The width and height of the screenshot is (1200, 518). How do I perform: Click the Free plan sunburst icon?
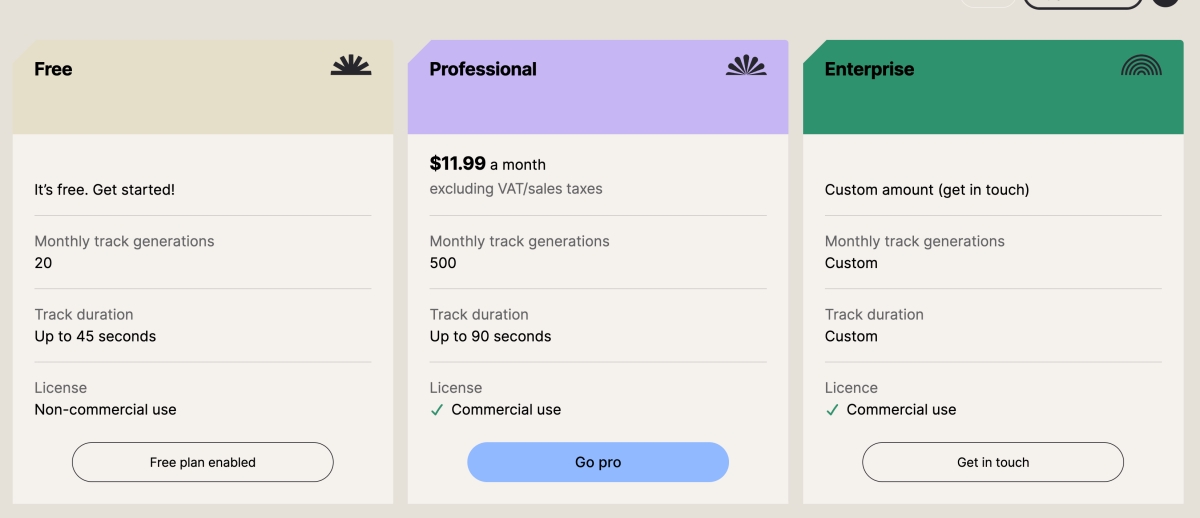tap(351, 66)
